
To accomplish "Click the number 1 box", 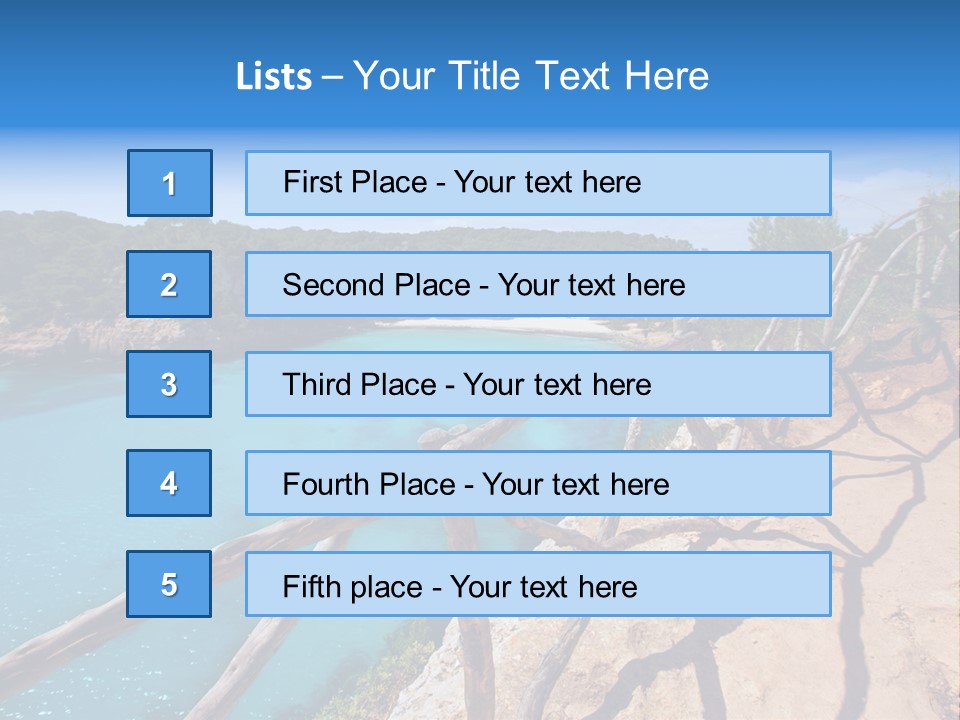I will 170,183.
